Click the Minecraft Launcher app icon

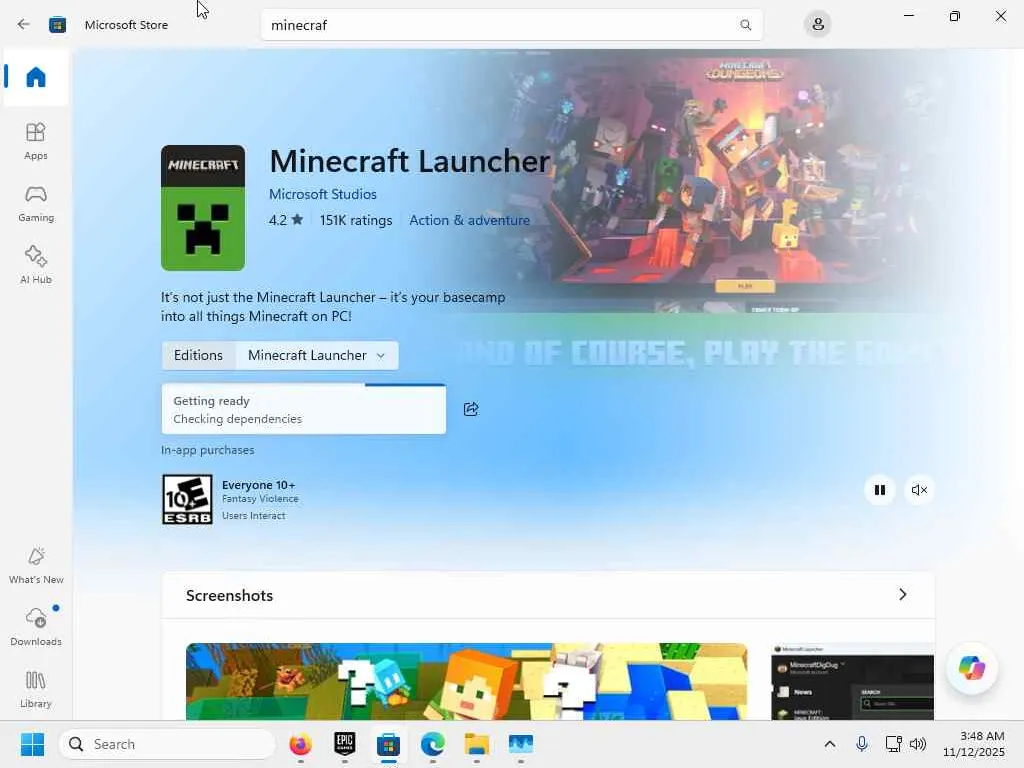click(203, 208)
